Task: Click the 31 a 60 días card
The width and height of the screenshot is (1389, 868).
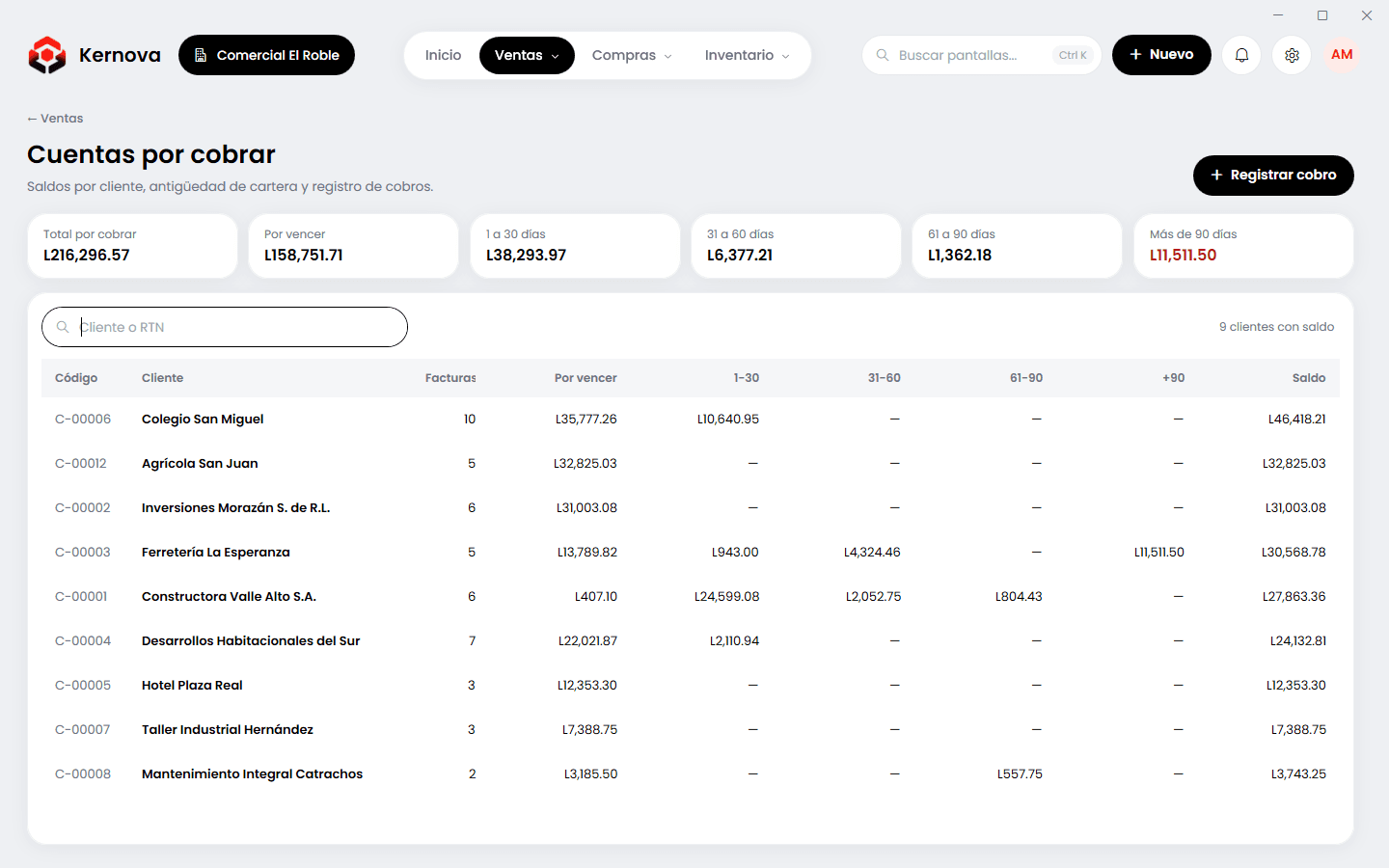Action: (796, 246)
